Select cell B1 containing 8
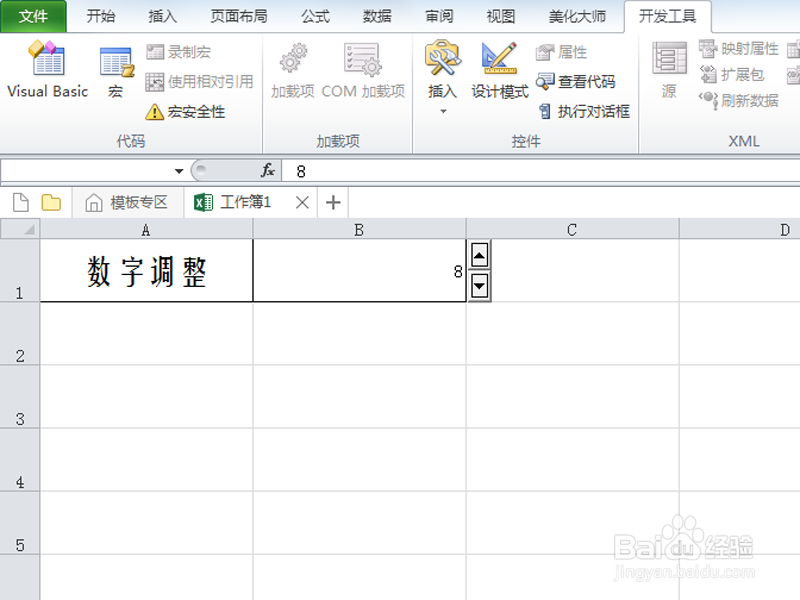The image size is (800, 600). (x=359, y=270)
